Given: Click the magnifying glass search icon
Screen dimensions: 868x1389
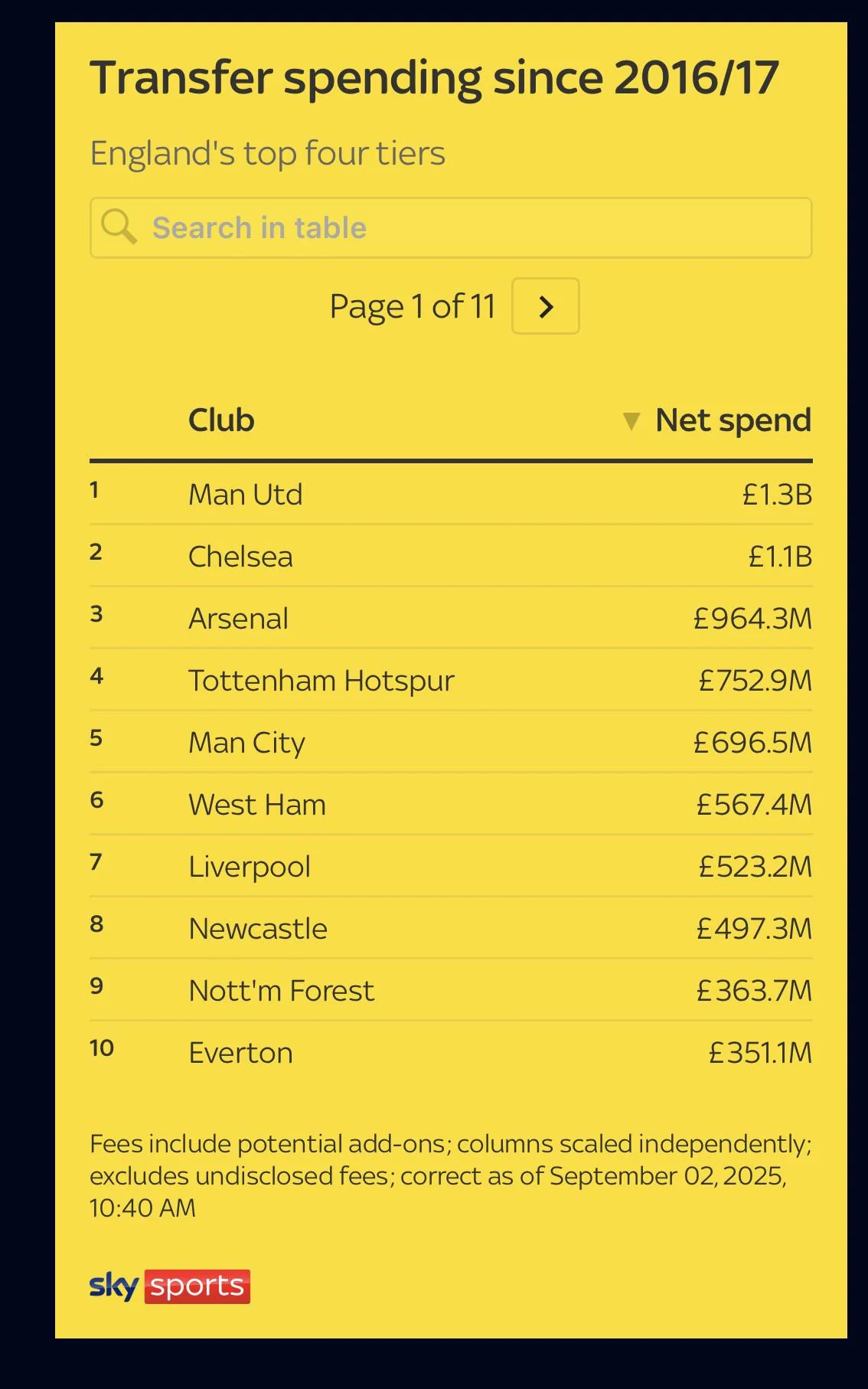Looking at the screenshot, I should pos(119,227).
